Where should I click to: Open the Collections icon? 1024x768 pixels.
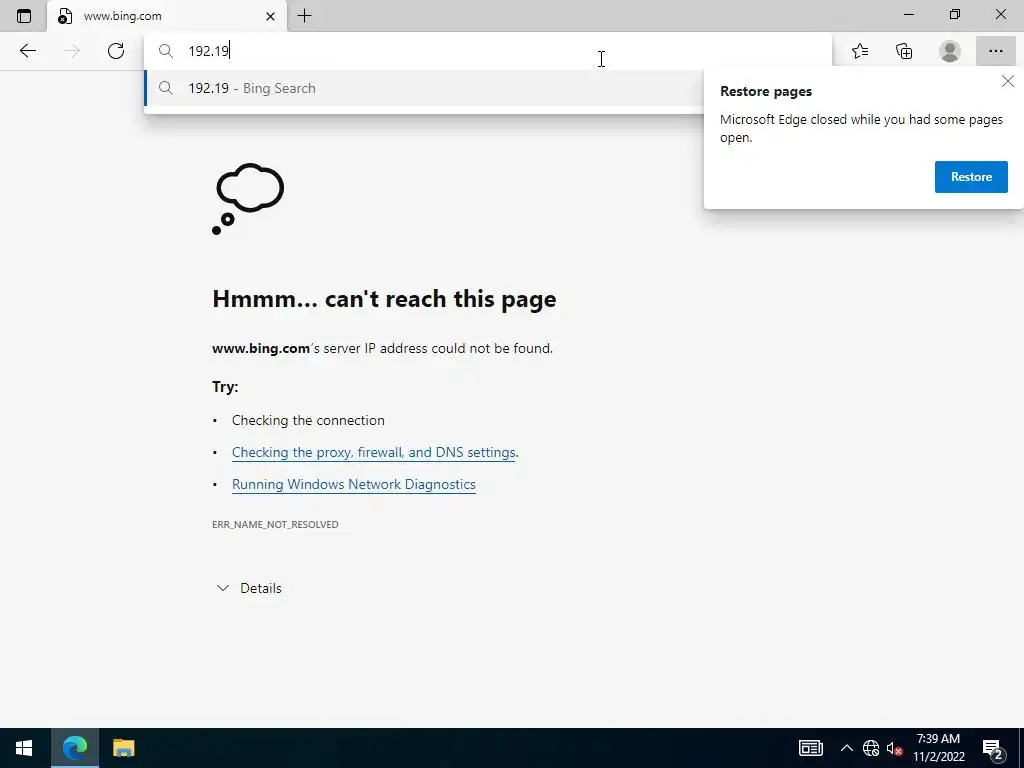904,51
